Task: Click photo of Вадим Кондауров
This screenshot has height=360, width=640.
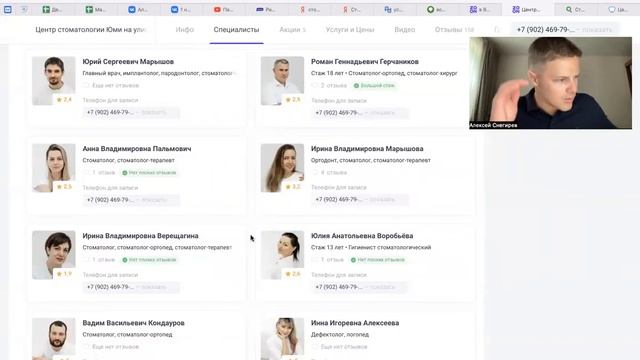Action: pos(53,338)
